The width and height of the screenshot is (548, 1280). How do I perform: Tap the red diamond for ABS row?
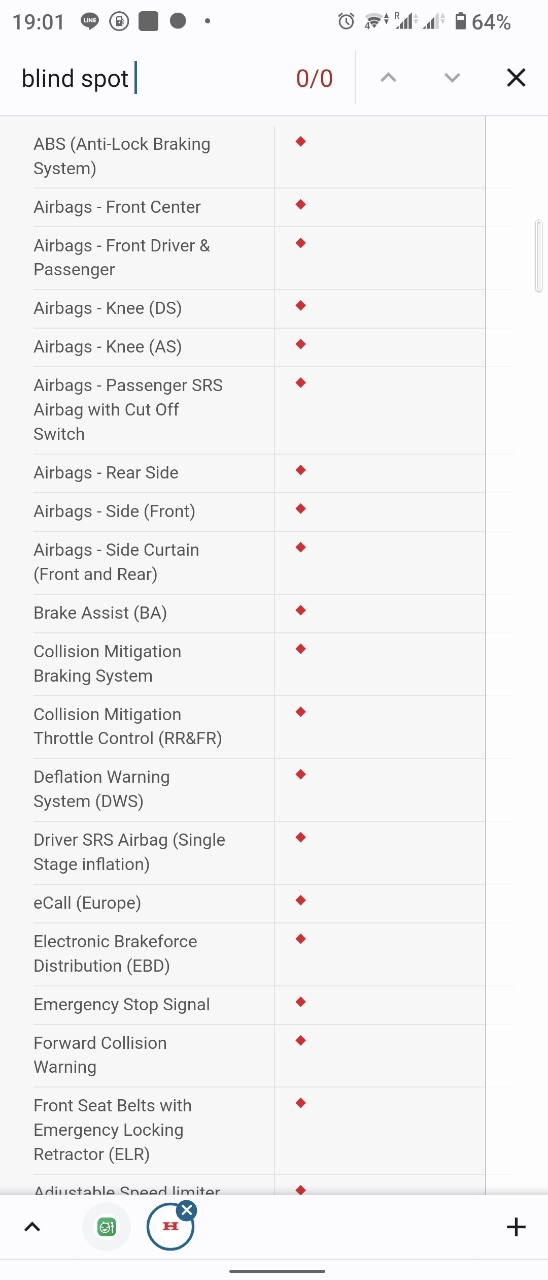coord(300,142)
